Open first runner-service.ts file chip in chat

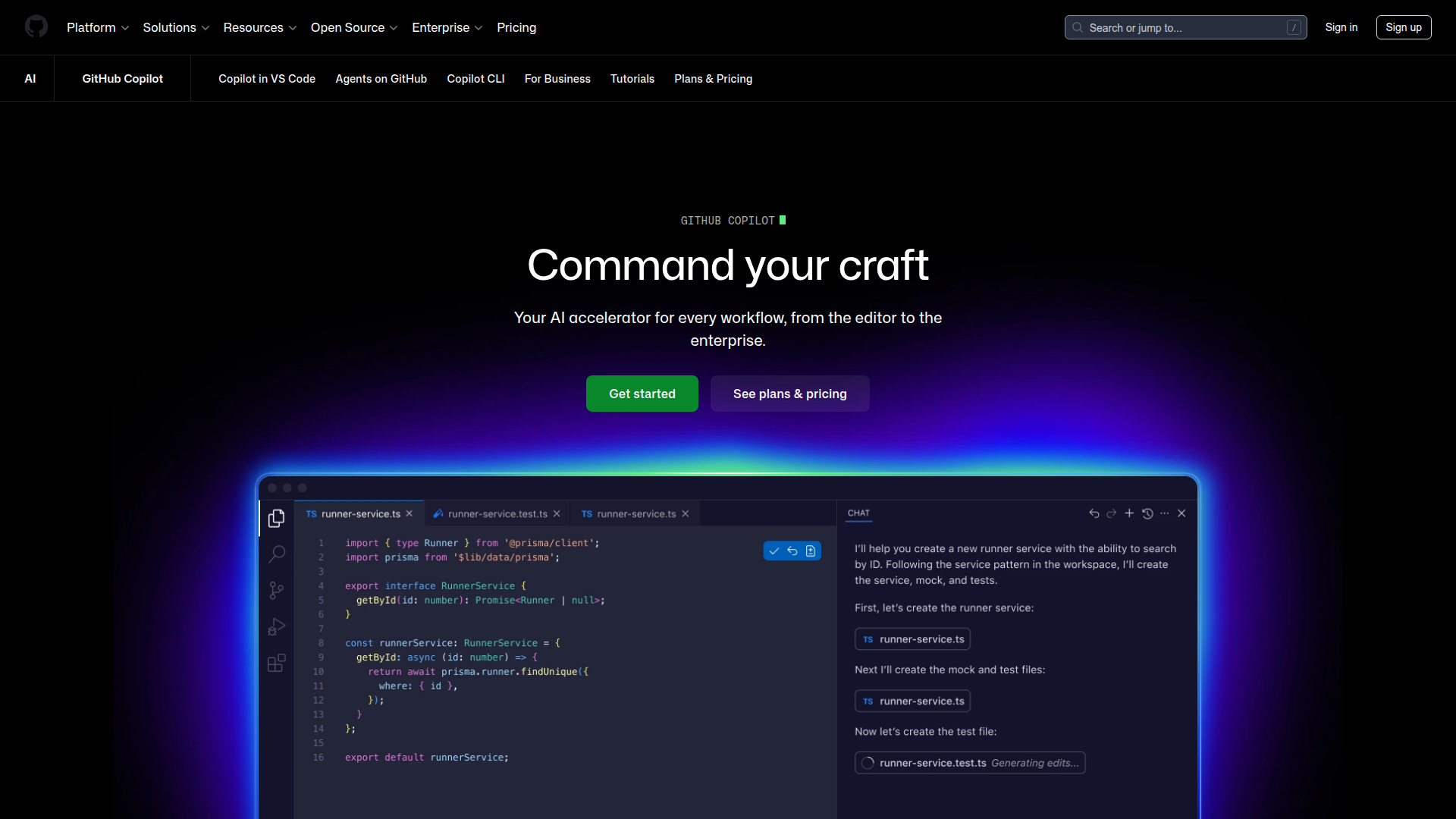pos(912,639)
